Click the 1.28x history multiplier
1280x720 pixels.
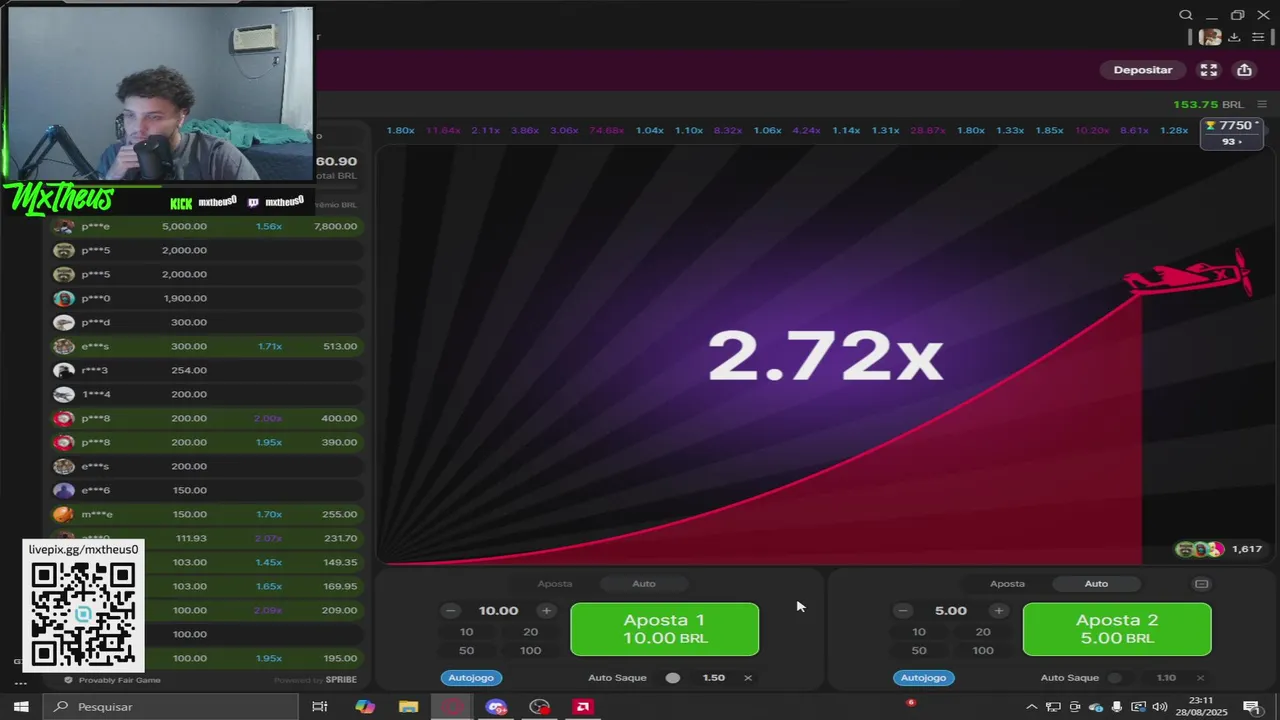tap(1174, 131)
